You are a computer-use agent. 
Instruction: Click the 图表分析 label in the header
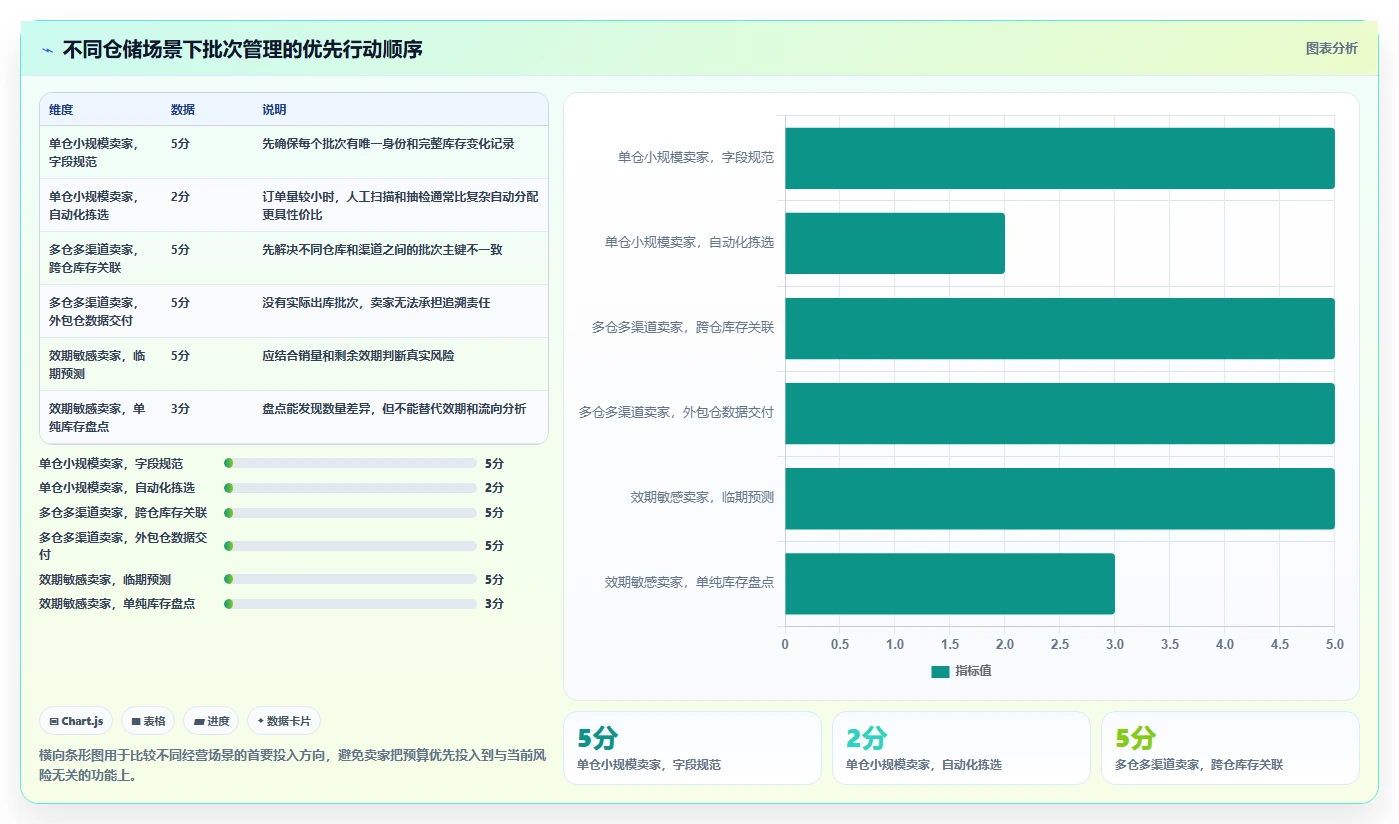[x=1331, y=48]
